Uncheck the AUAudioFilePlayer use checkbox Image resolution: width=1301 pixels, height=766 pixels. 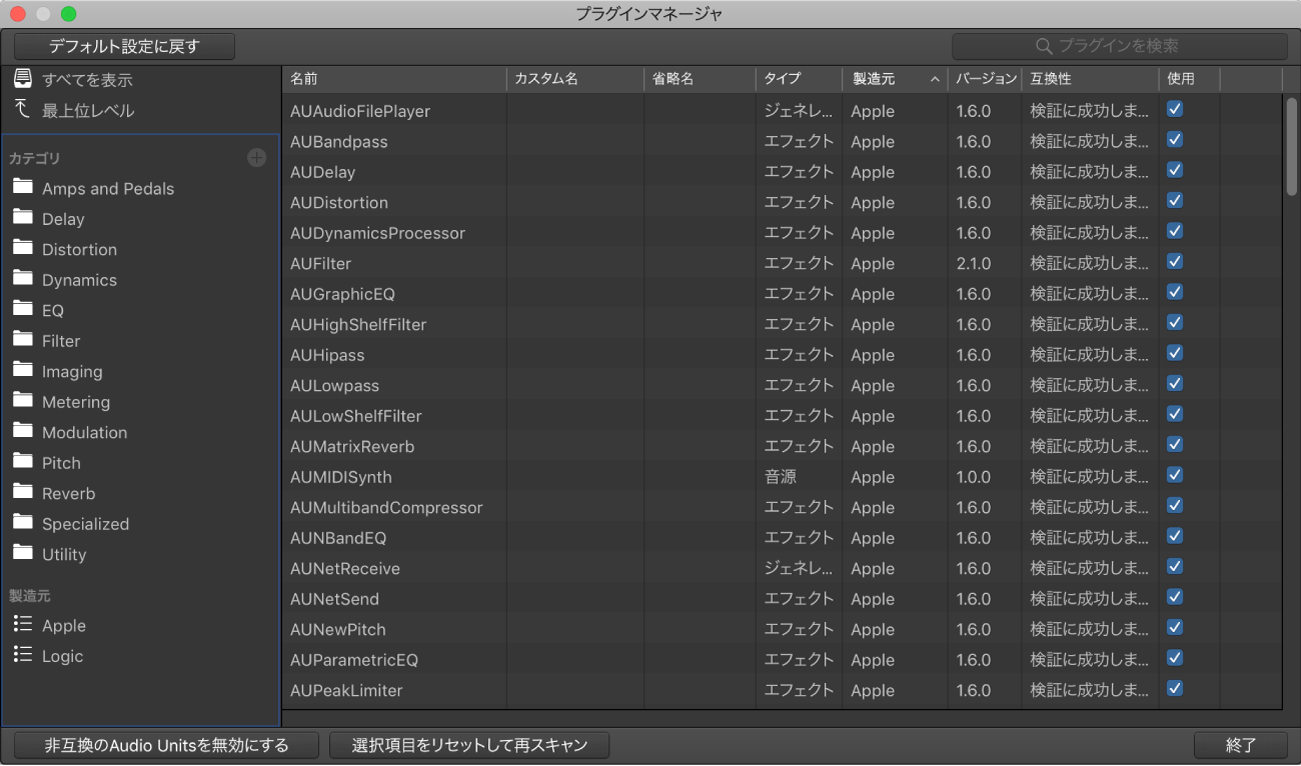[x=1175, y=110]
